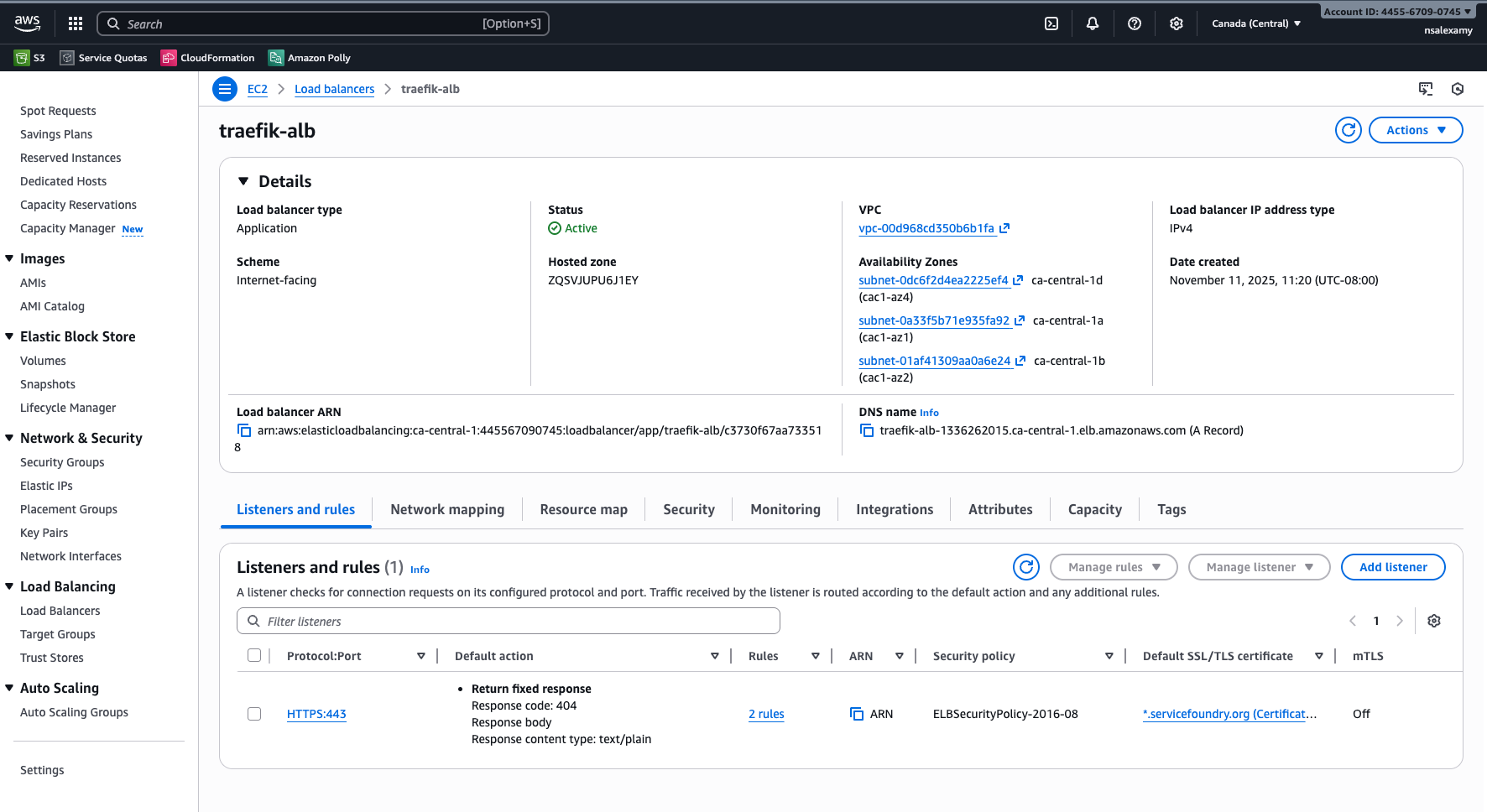Open the notifications bell
Screen dimensions: 1487x812
(x=1093, y=23)
